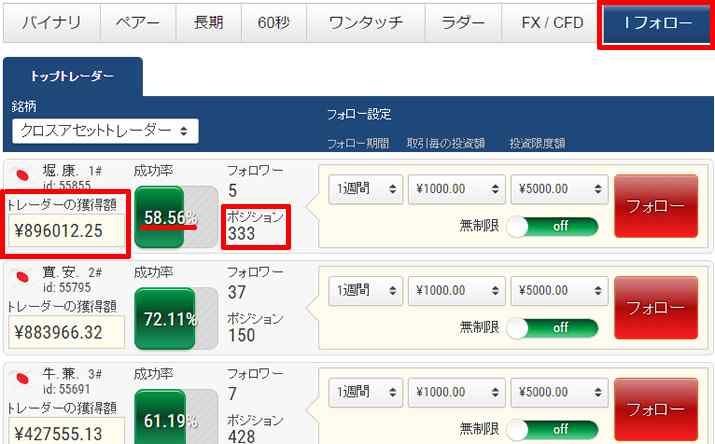Click the ポジション count 333
This screenshot has width=715, height=444.
(x=241, y=234)
